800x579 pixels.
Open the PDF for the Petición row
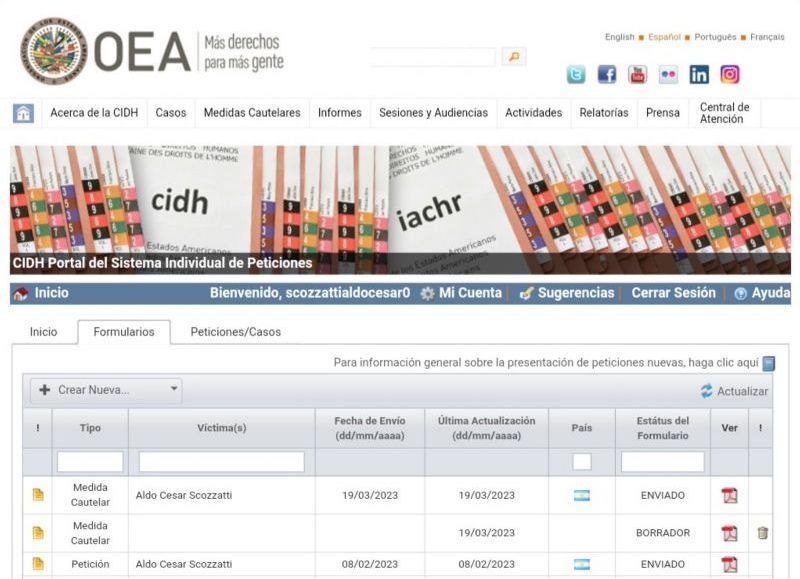pos(729,564)
